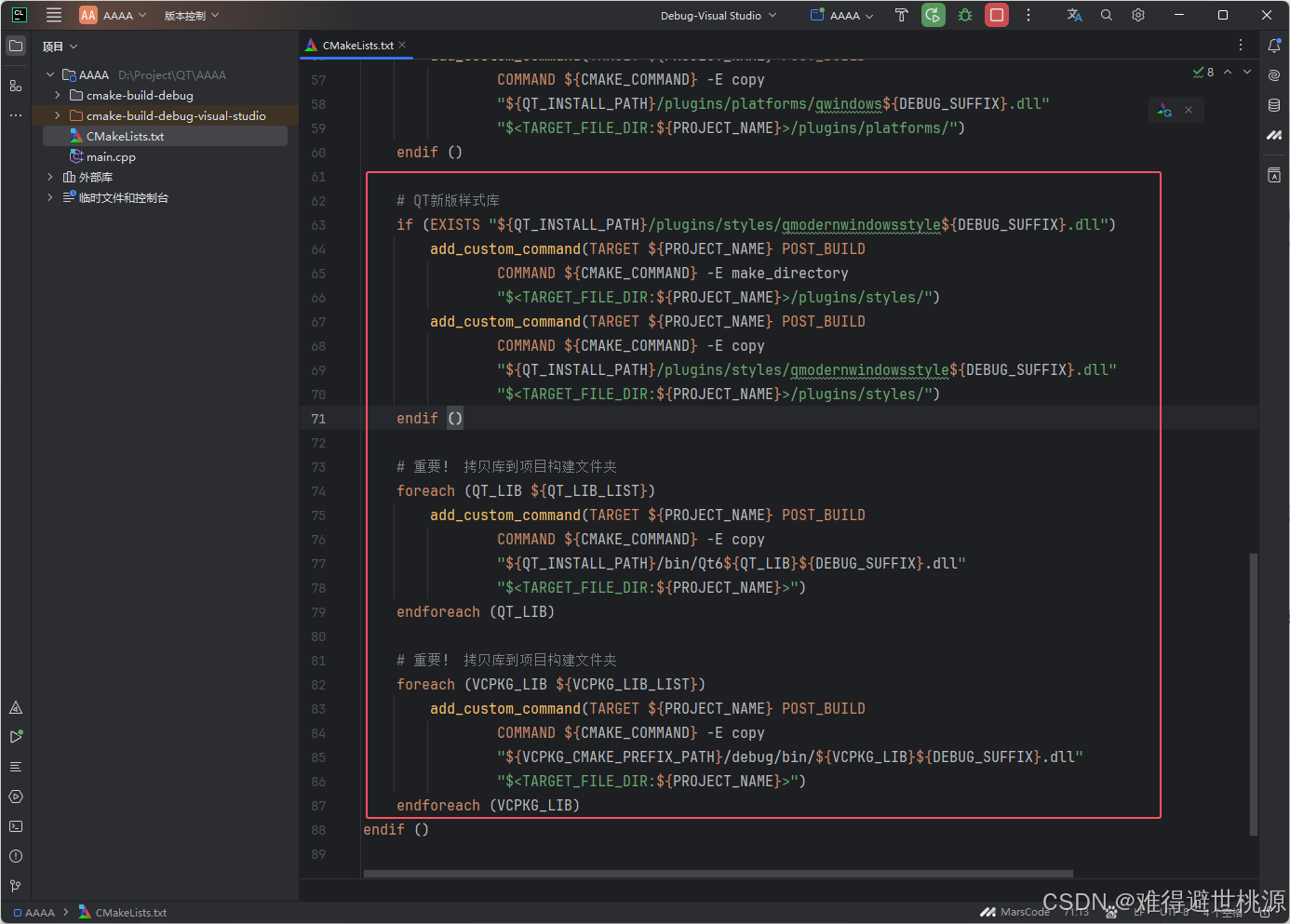Image resolution: width=1290 pixels, height=924 pixels.
Task: Open the Services tool window
Action: (16, 797)
